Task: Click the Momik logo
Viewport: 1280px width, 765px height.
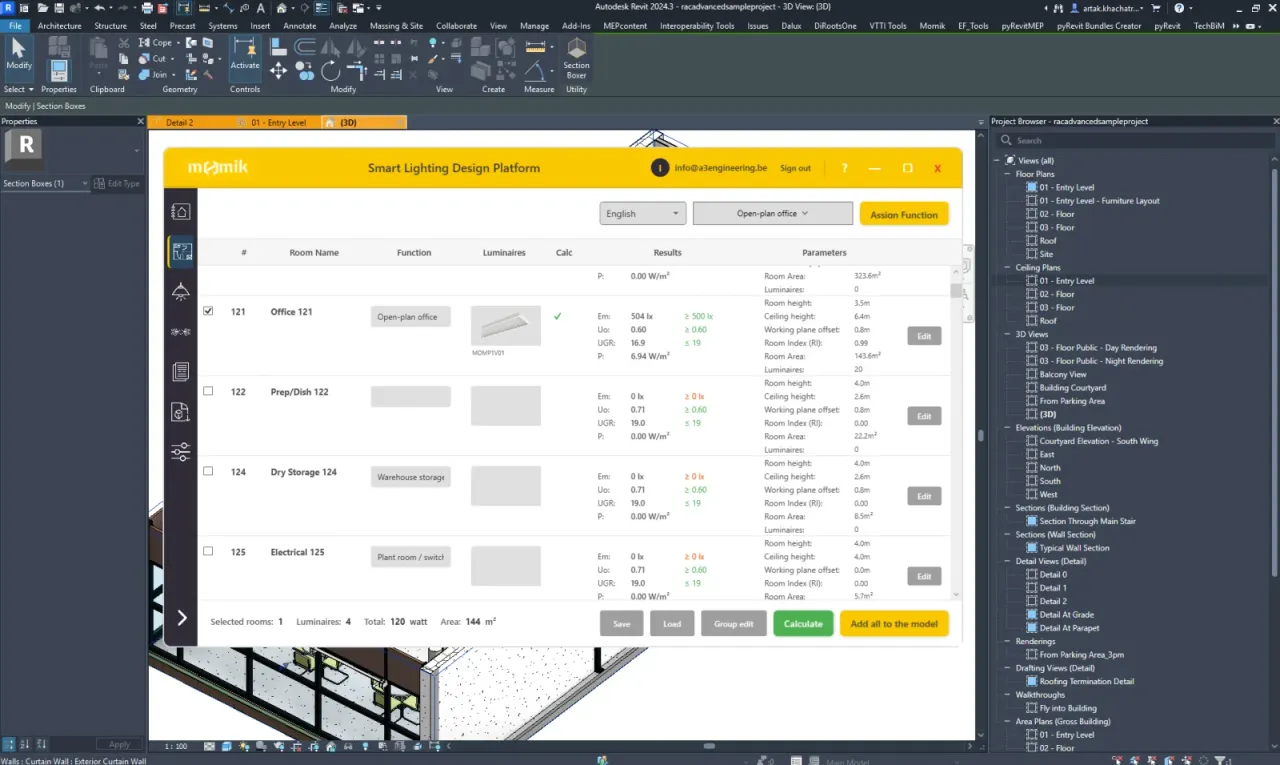Action: (217, 168)
